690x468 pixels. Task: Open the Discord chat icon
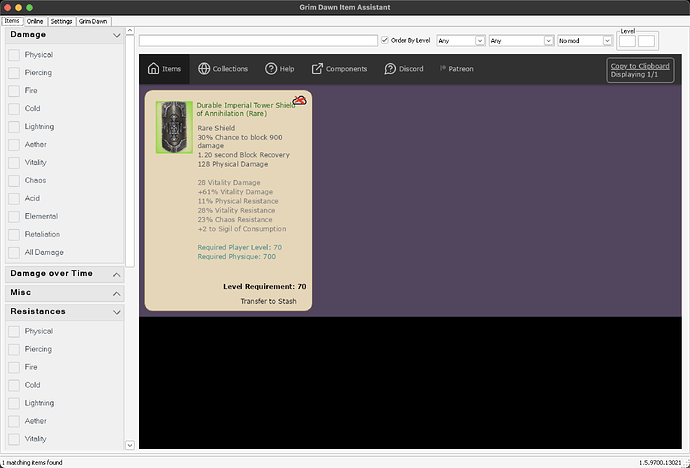coord(390,69)
